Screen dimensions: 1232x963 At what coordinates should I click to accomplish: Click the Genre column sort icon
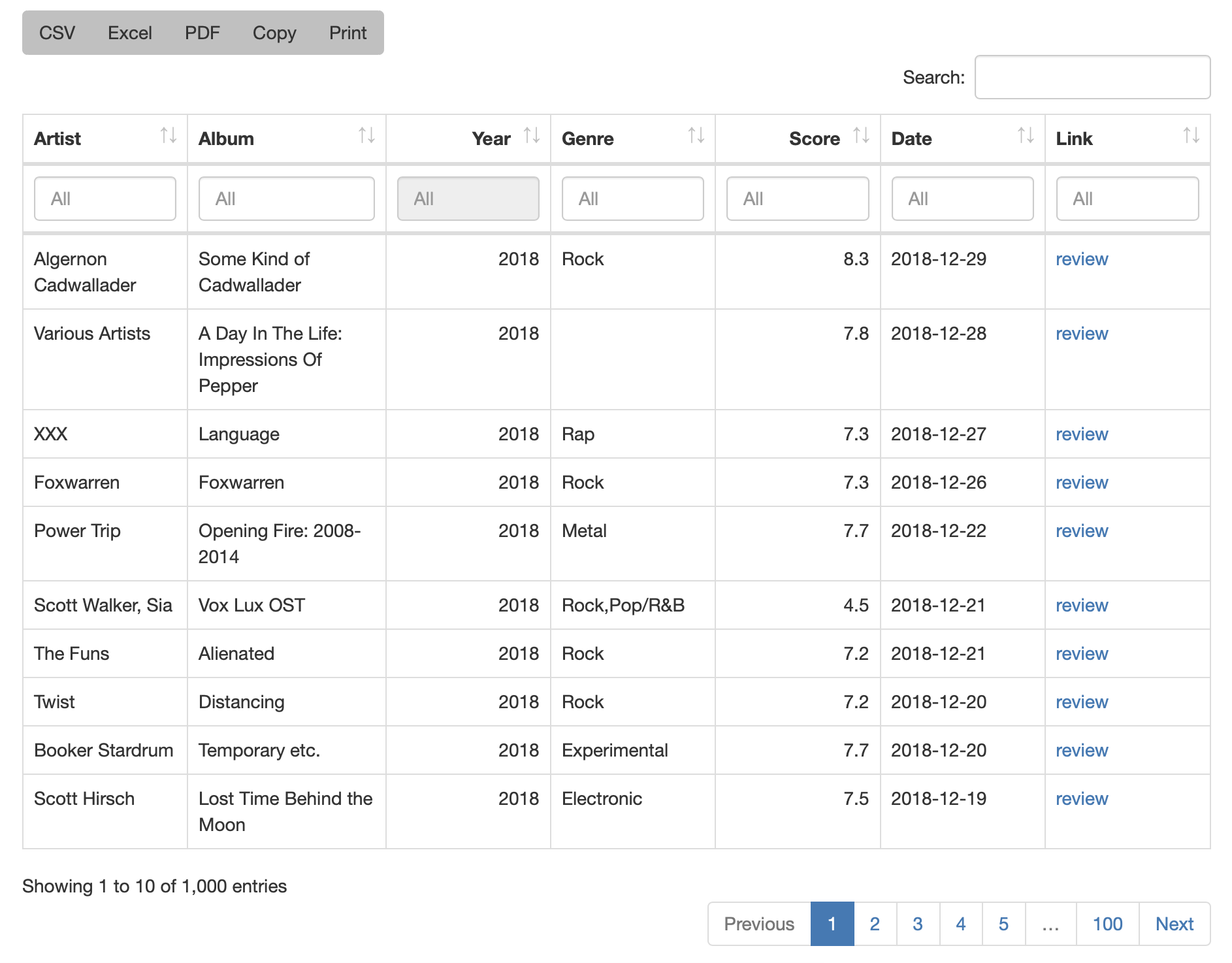click(x=696, y=136)
